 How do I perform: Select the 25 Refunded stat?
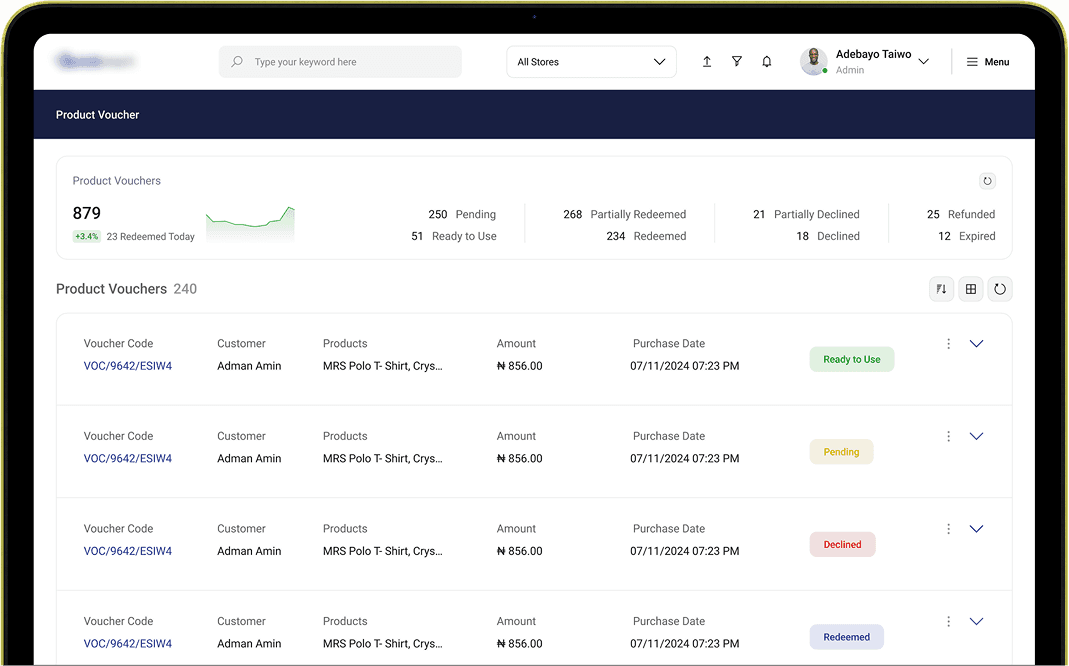point(961,214)
